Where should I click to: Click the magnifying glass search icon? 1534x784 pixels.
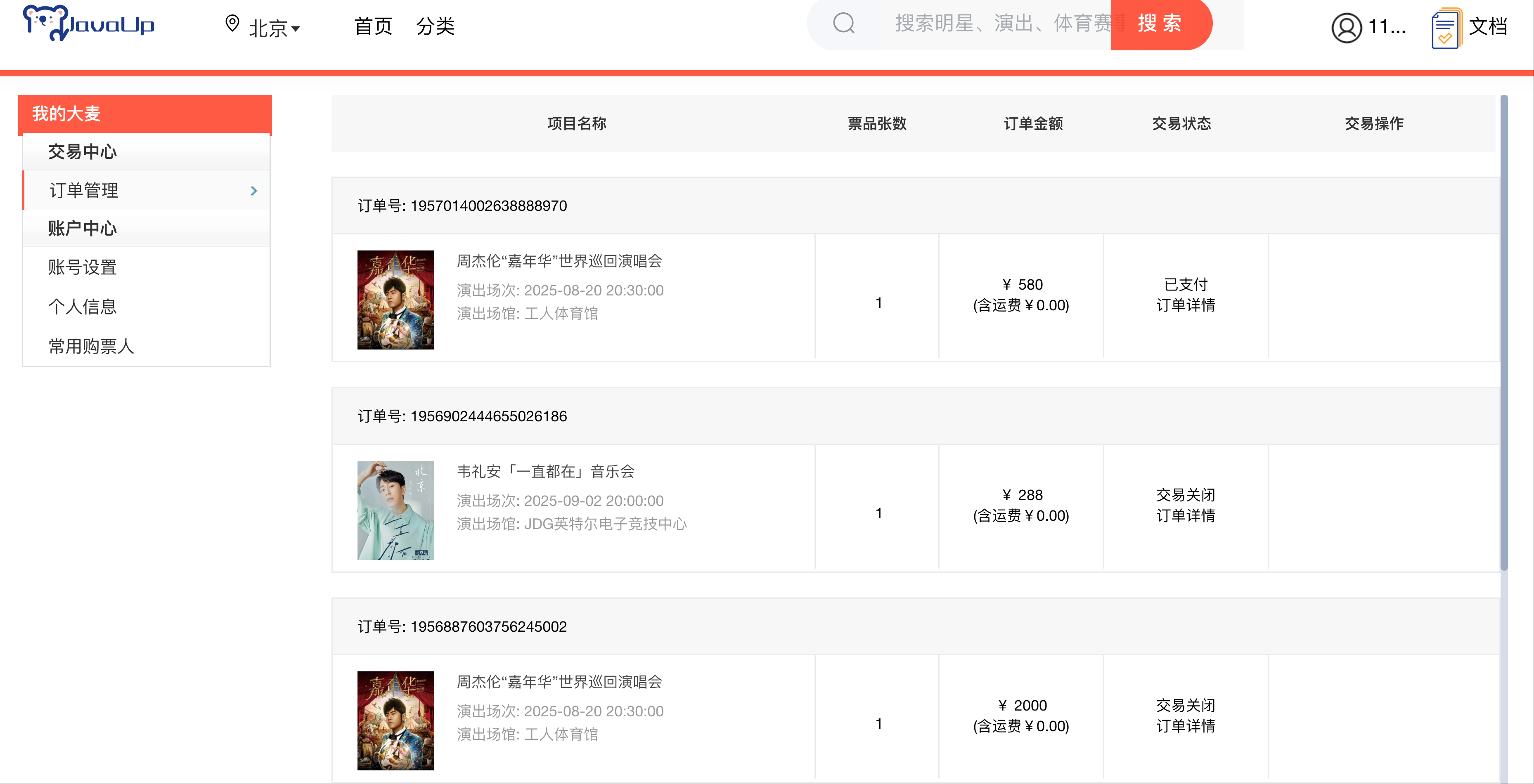point(843,24)
